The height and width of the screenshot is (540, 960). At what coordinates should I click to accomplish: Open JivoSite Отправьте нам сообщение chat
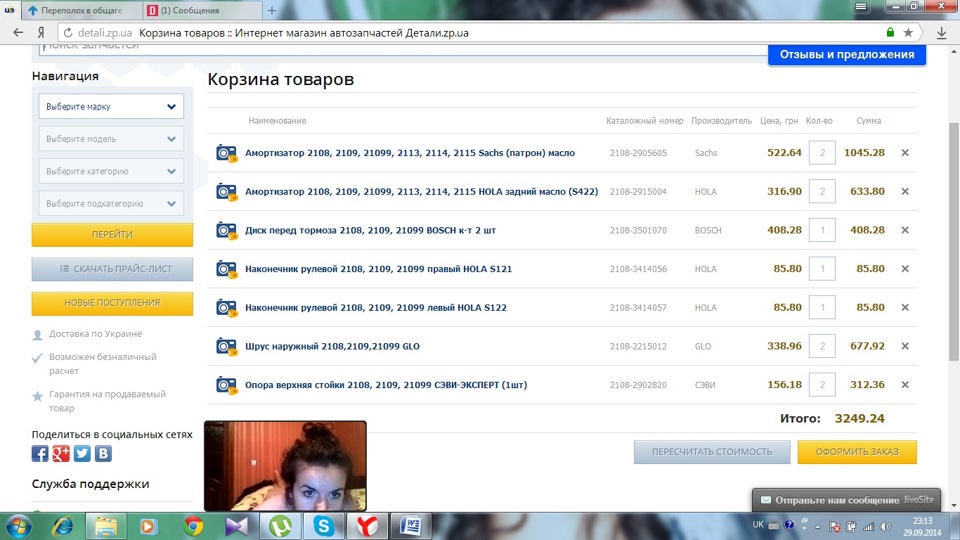847,500
